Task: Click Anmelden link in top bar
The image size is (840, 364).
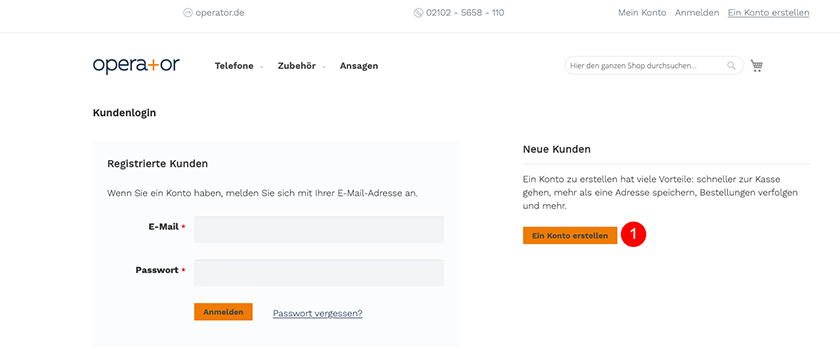Action: pos(697,12)
